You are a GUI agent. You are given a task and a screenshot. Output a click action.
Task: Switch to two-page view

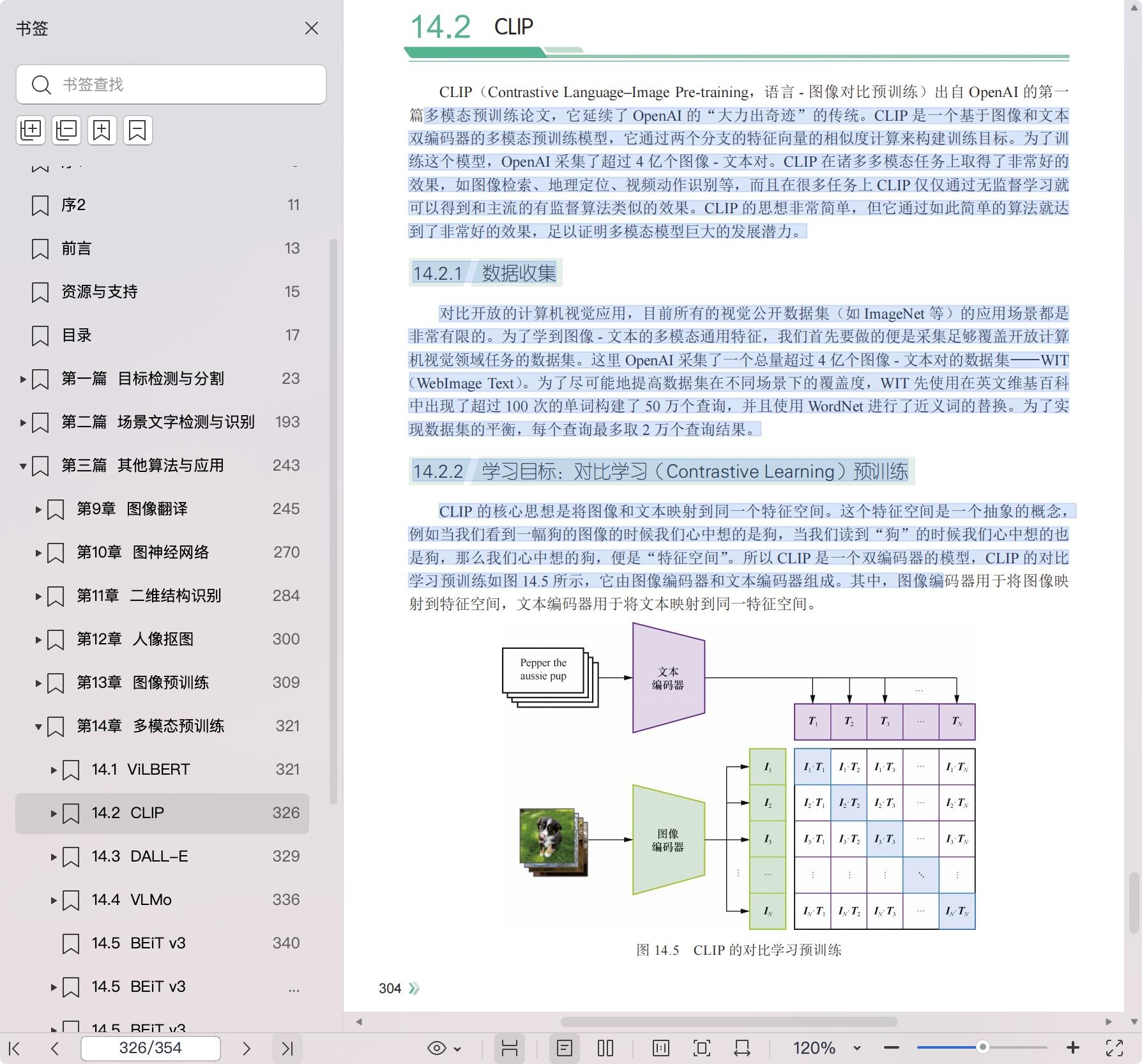pyautogui.click(x=605, y=1048)
